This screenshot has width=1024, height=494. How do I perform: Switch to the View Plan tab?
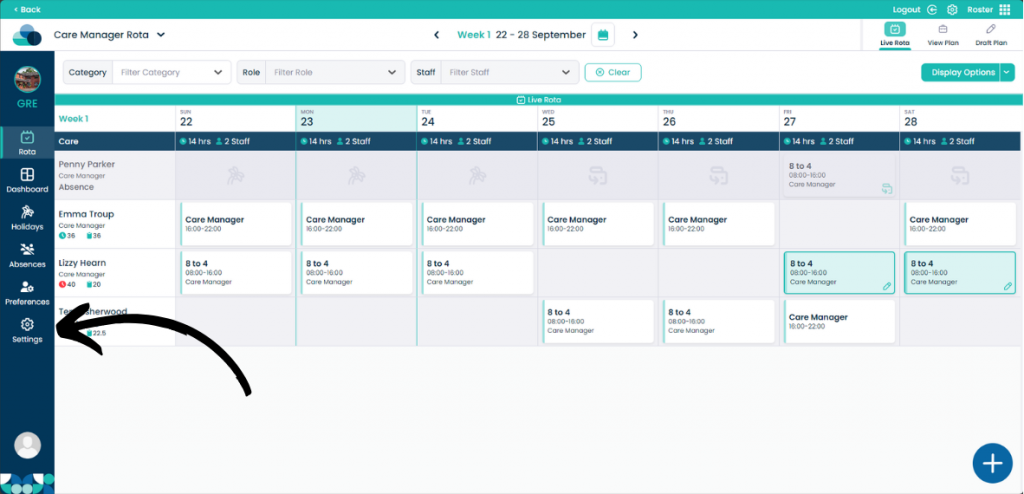943,35
